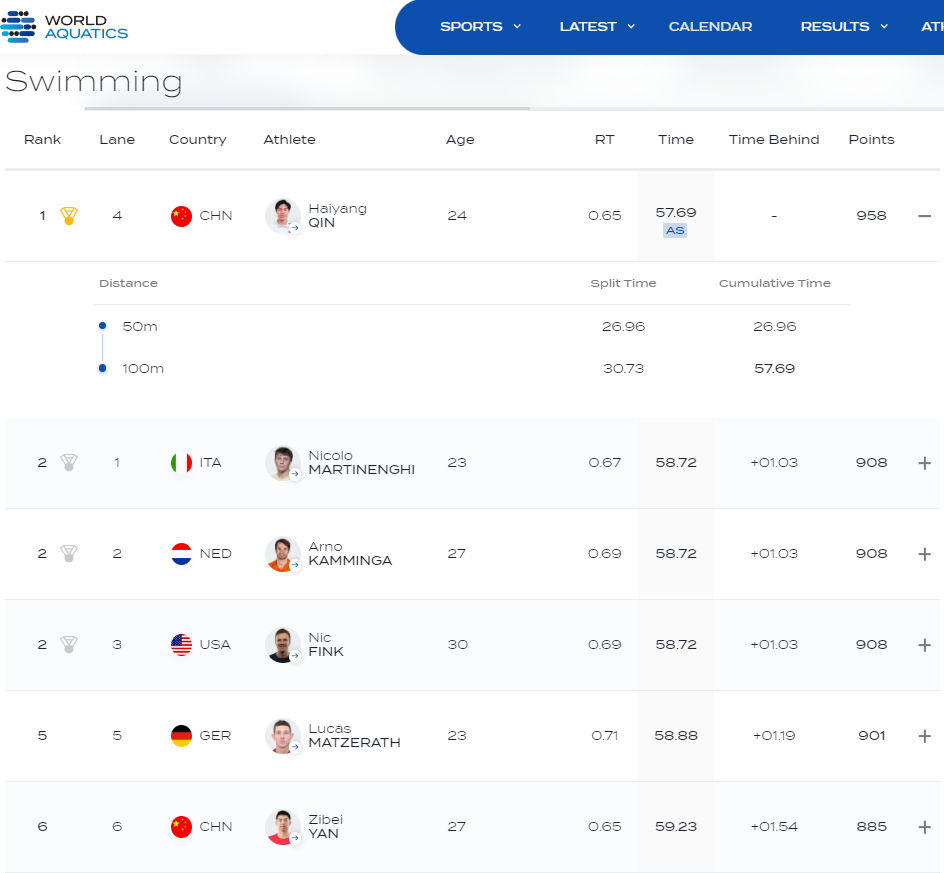Expand Nicolo Martinenghi's row with plus
Viewport: 944px width, 873px height.
point(925,463)
